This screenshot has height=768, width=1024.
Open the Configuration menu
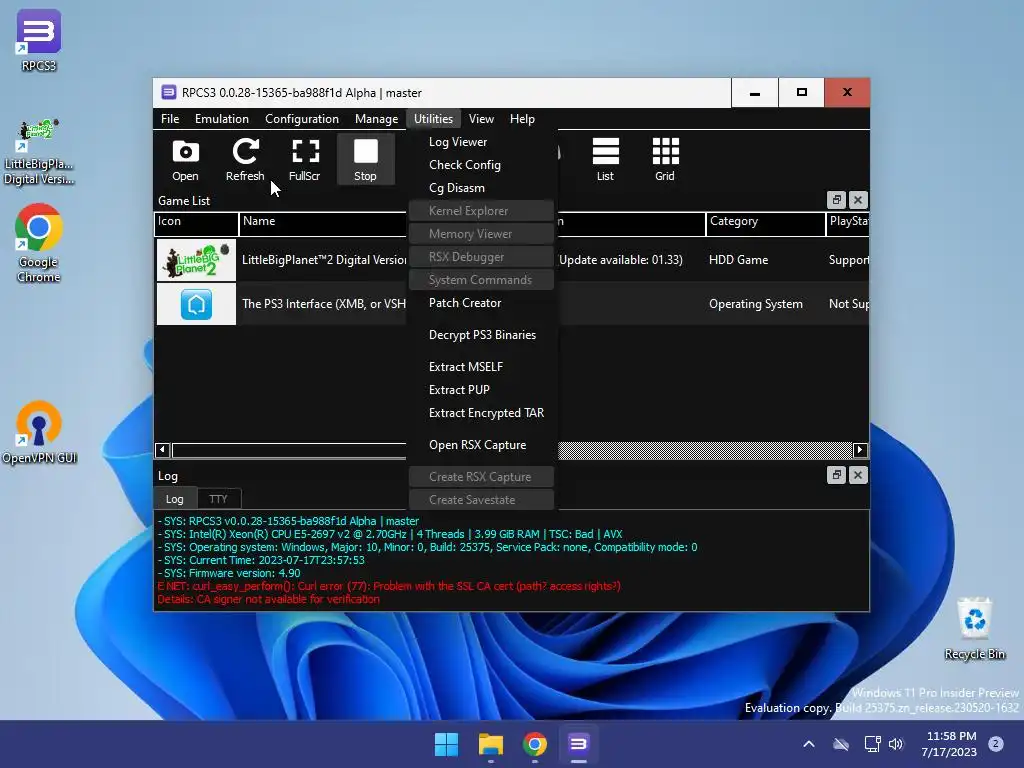click(x=302, y=119)
